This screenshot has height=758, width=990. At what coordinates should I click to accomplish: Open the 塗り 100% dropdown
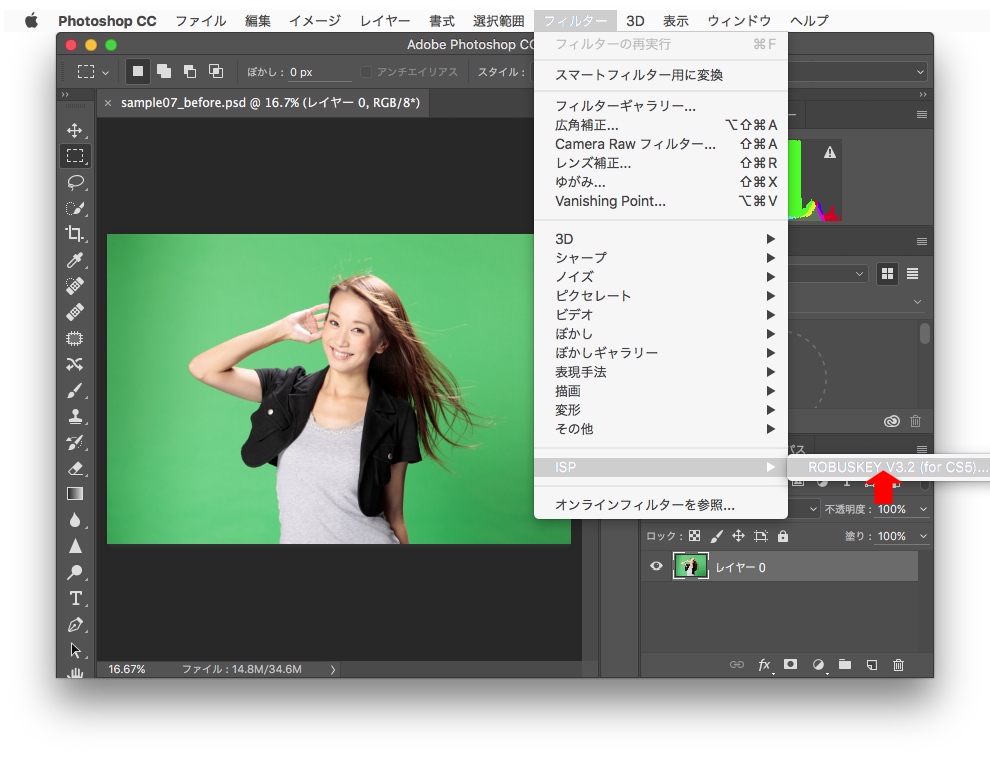(923, 536)
